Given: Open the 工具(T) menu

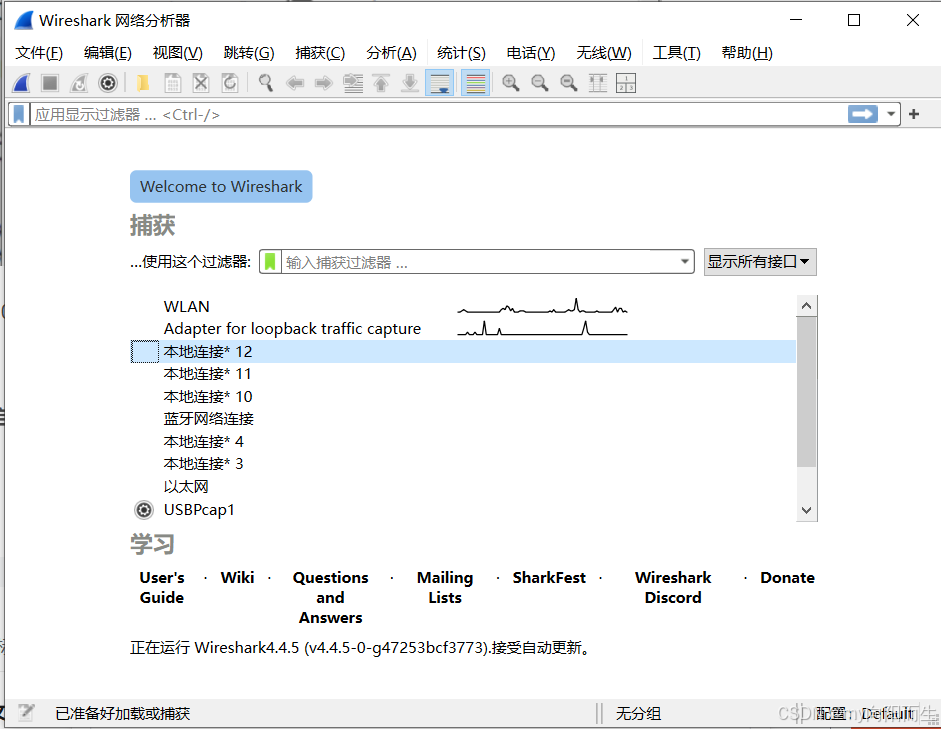Looking at the screenshot, I should coord(676,53).
